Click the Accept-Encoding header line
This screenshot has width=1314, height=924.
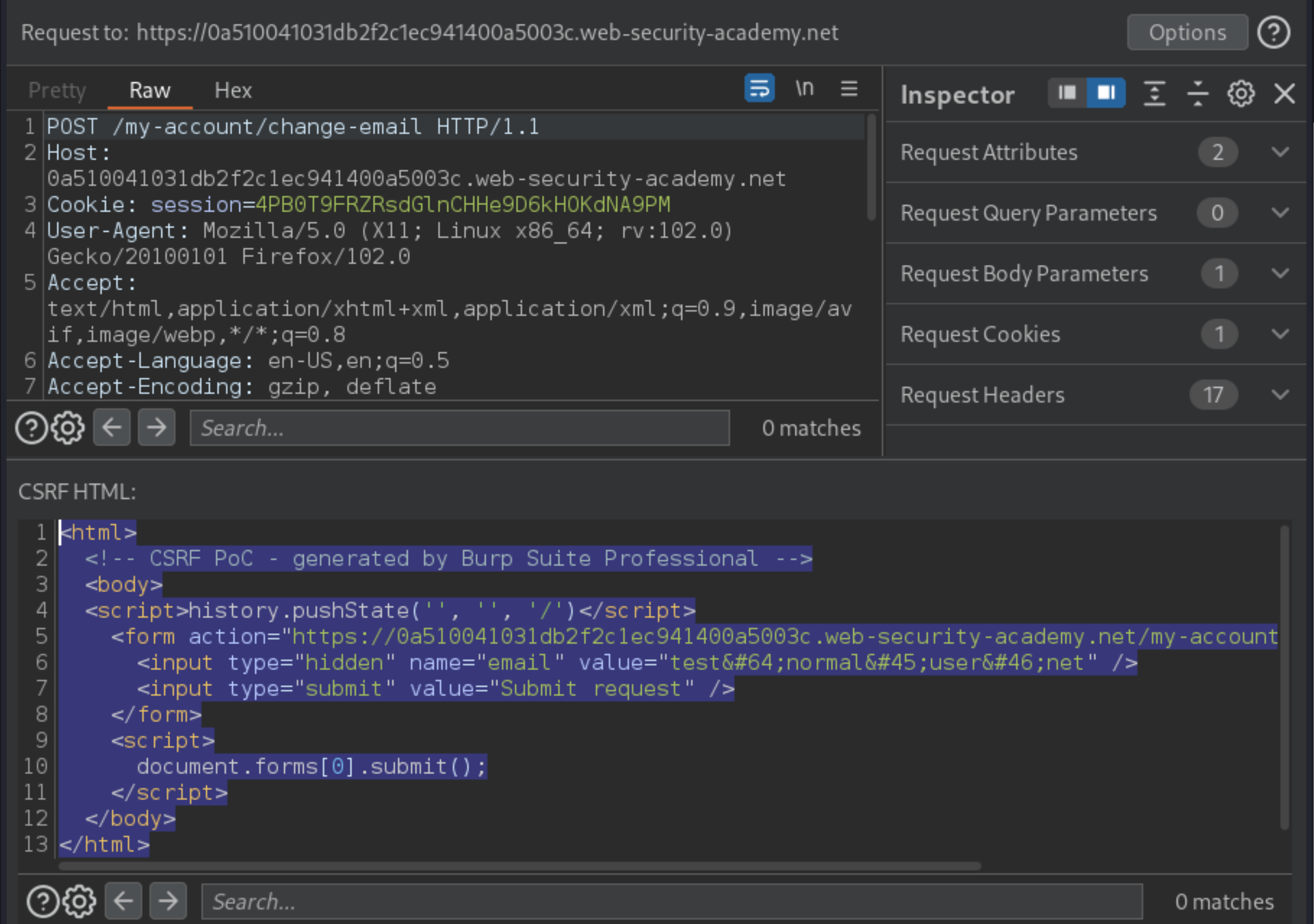tap(242, 387)
